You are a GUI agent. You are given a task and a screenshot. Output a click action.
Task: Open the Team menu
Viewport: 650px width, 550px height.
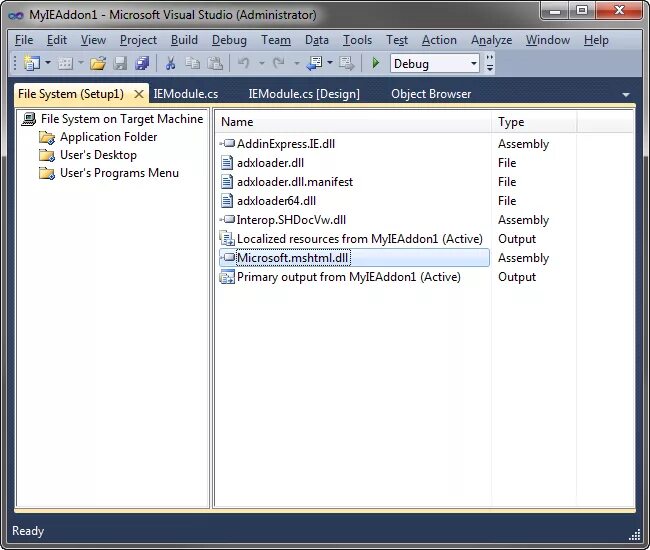point(276,40)
